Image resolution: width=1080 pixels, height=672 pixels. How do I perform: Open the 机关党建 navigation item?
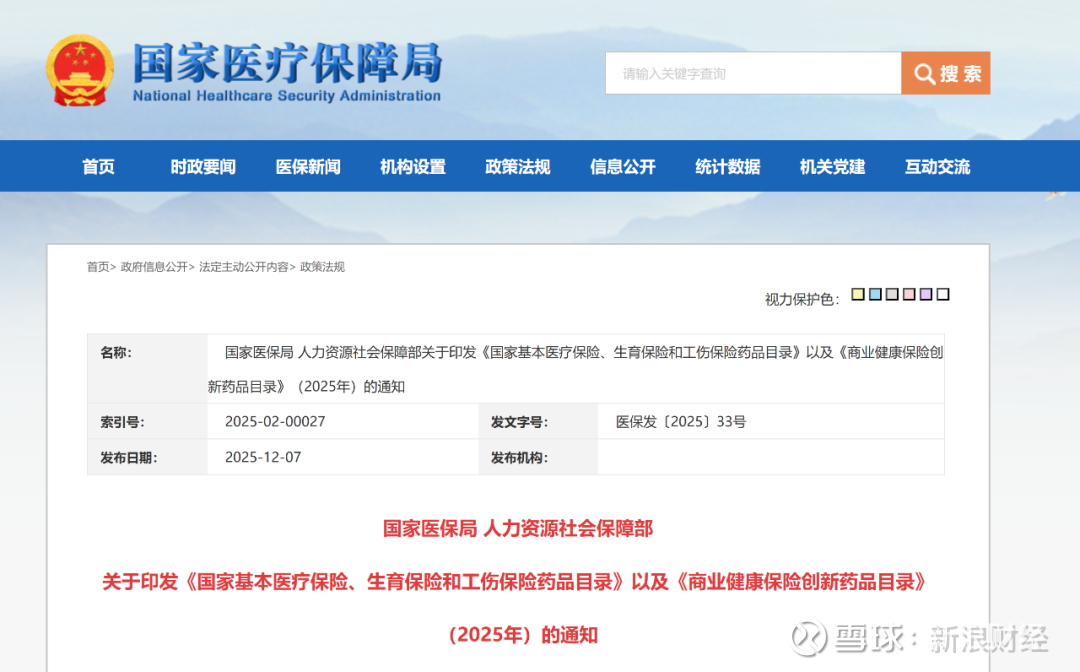[x=832, y=167]
